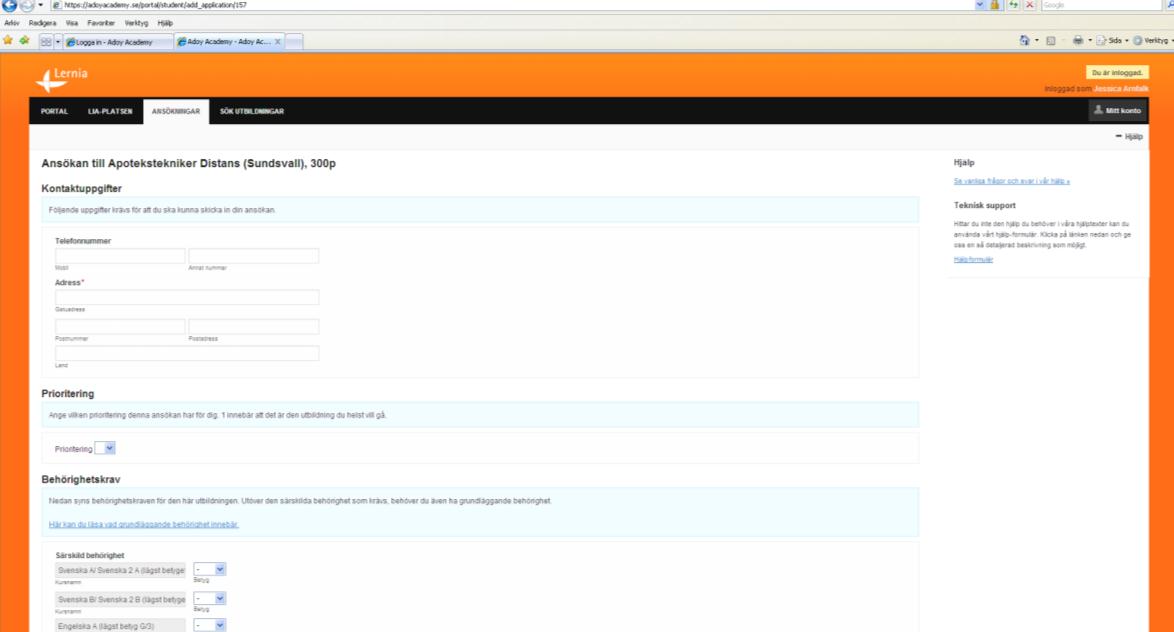Image resolution: width=1174 pixels, height=632 pixels.
Task: Click the Land country field
Action: coord(186,353)
